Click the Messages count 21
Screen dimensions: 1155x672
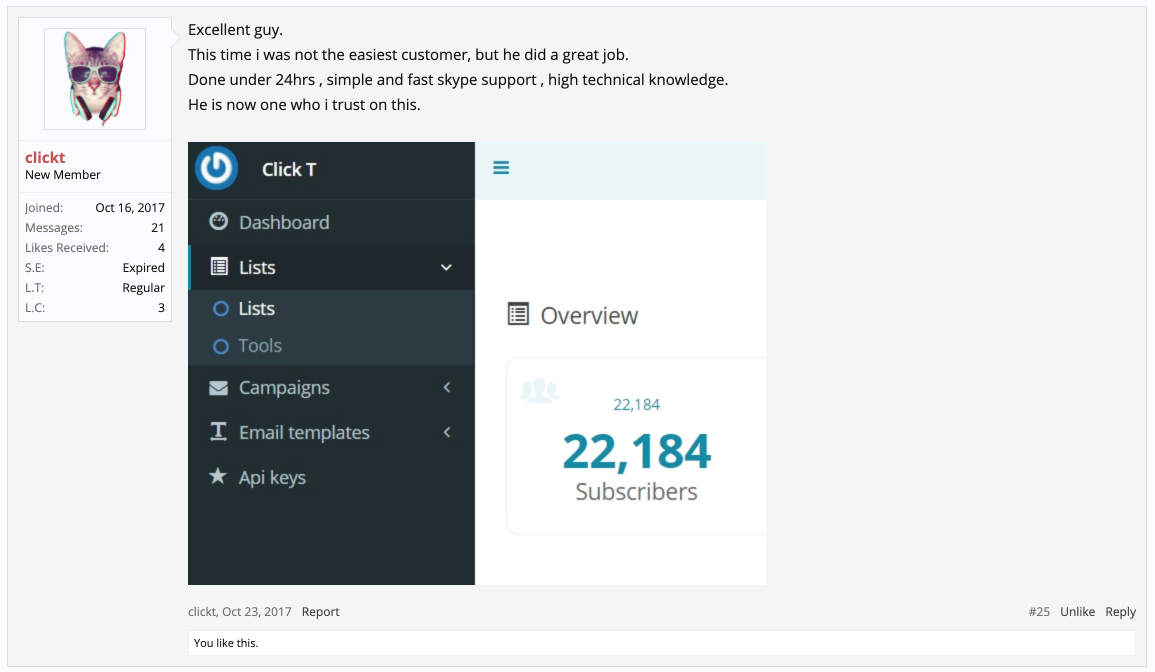[158, 228]
